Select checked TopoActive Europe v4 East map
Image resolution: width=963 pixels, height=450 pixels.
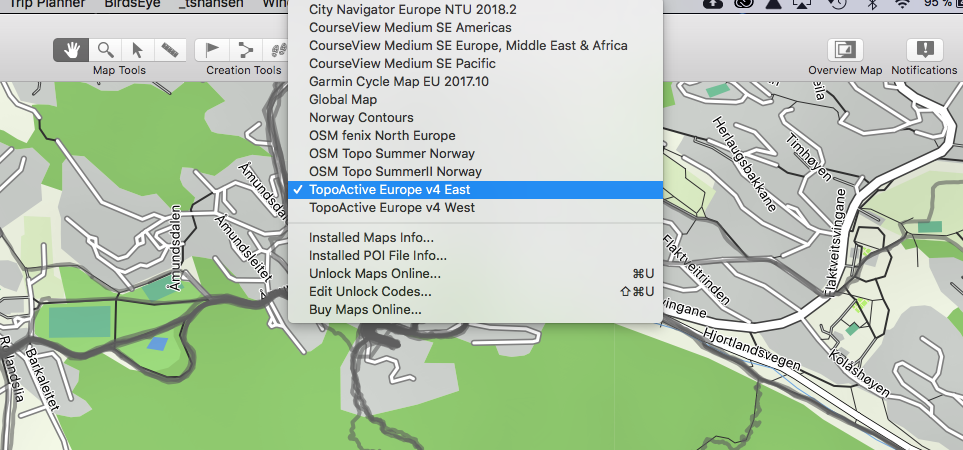(x=390, y=189)
